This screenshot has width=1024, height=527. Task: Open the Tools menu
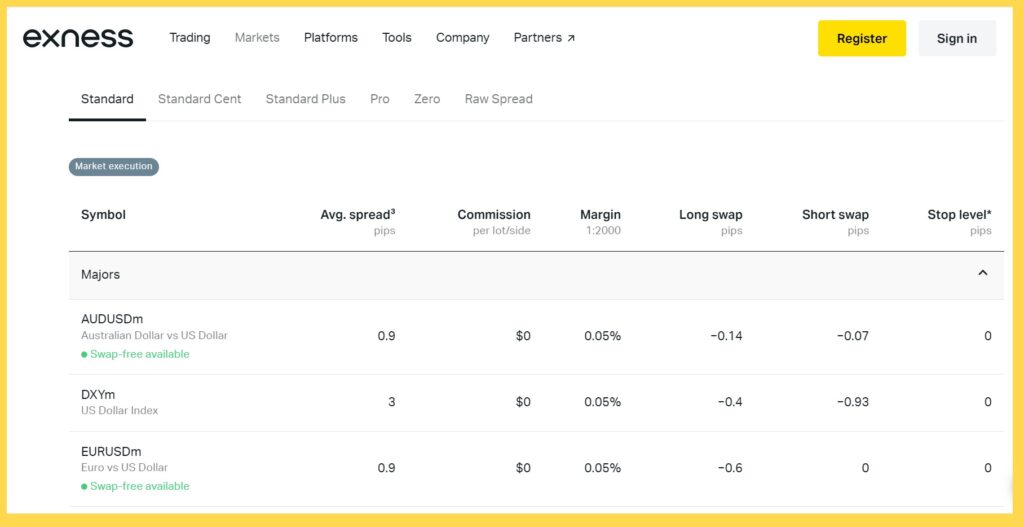tap(396, 38)
